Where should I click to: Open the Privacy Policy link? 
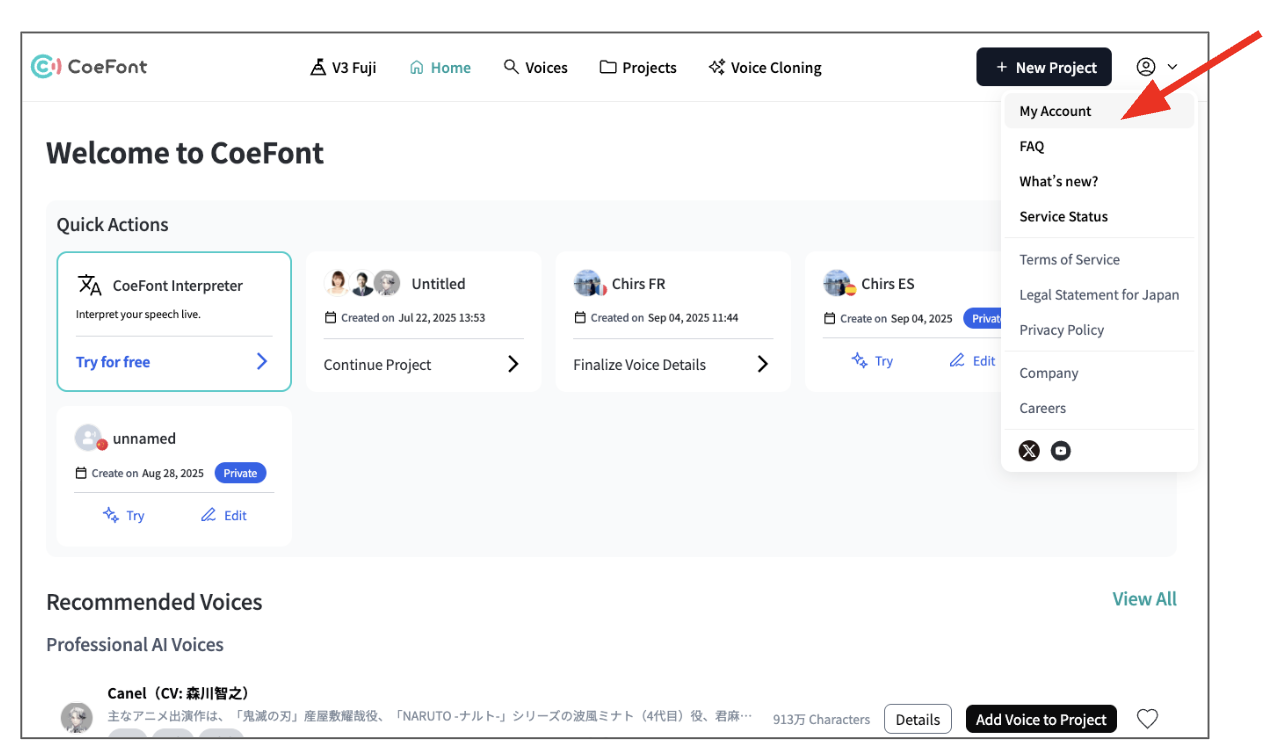click(x=1061, y=330)
